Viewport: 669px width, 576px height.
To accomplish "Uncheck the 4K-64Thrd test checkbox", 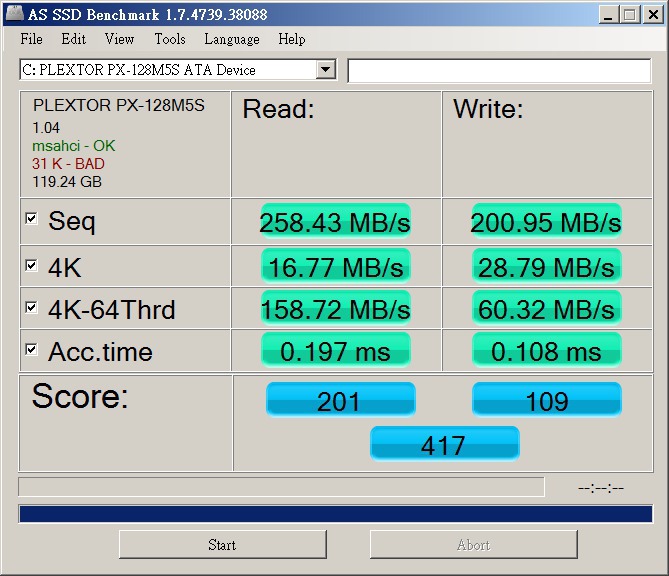I will pyautogui.click(x=31, y=307).
